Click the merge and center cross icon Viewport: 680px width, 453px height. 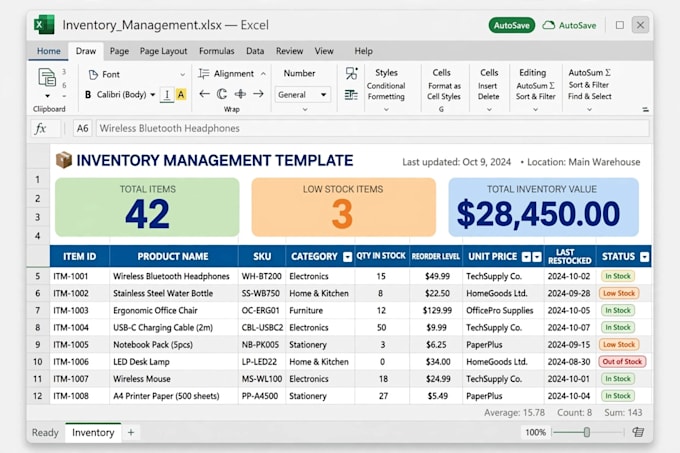click(x=240, y=94)
